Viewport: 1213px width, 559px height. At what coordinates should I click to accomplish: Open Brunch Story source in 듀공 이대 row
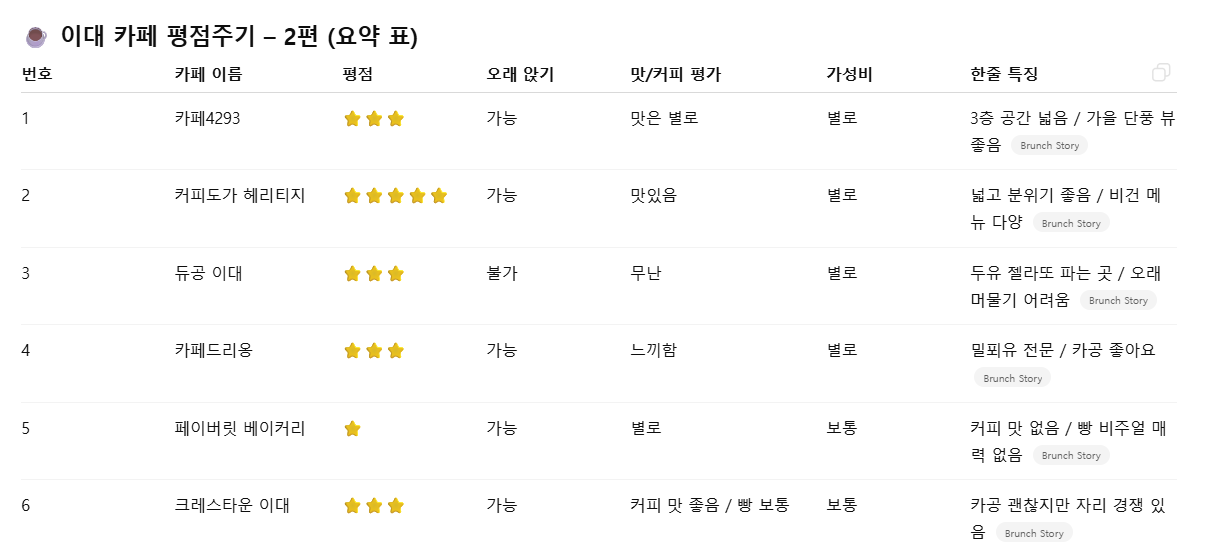1118,300
